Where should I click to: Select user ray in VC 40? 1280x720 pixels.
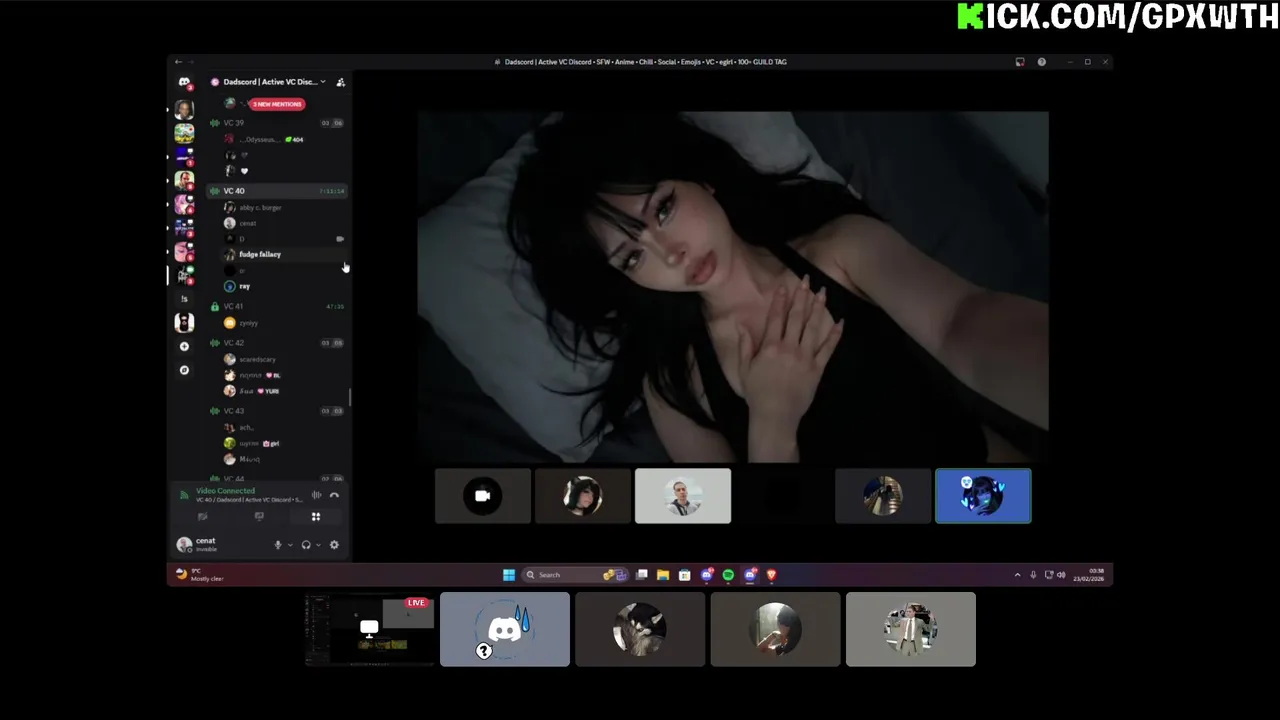(244, 286)
